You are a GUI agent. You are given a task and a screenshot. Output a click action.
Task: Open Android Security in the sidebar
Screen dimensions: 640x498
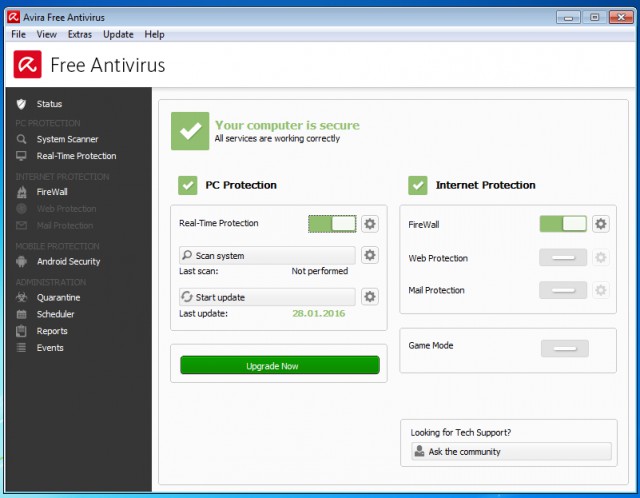point(68,261)
